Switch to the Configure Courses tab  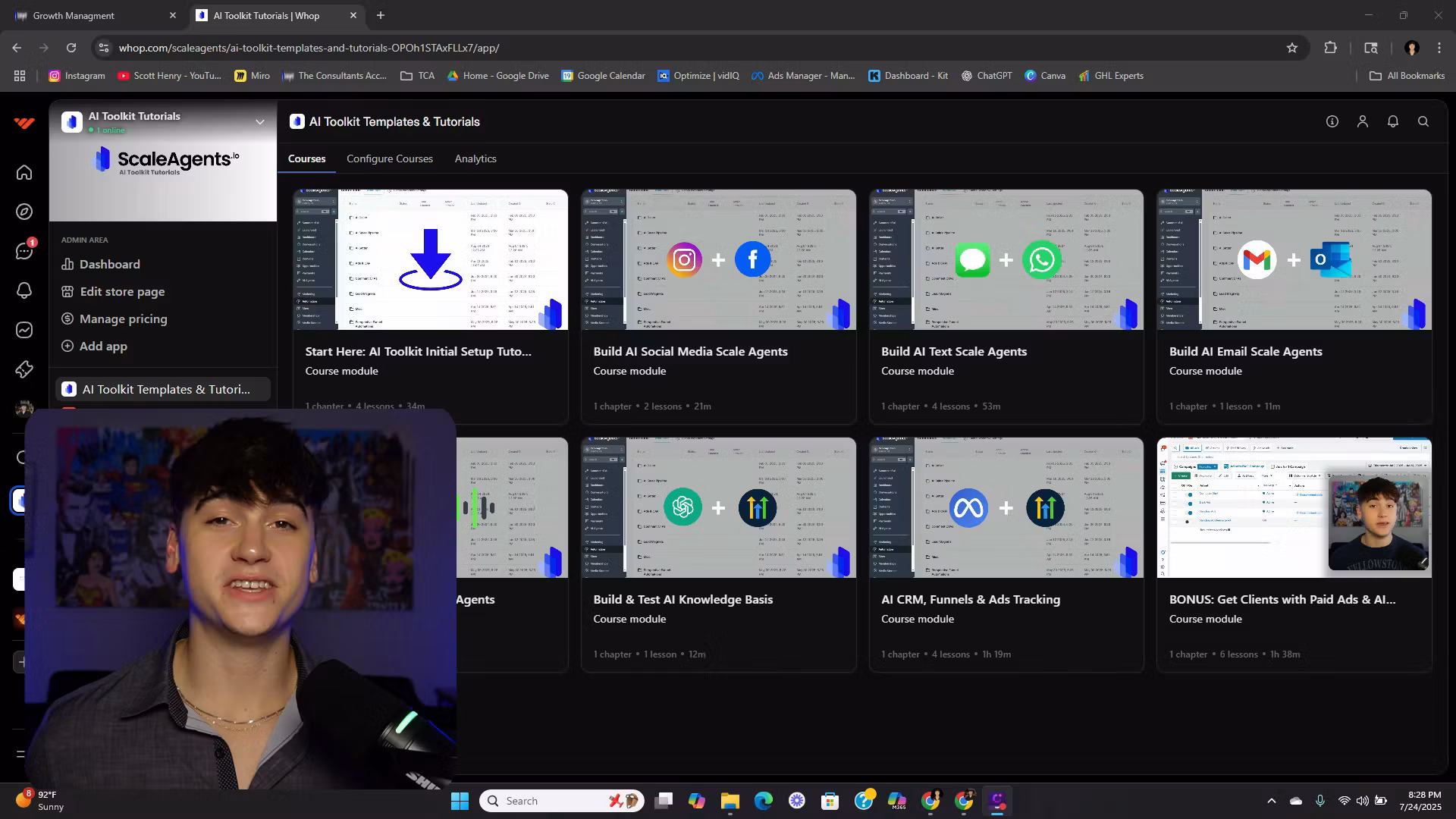389,158
